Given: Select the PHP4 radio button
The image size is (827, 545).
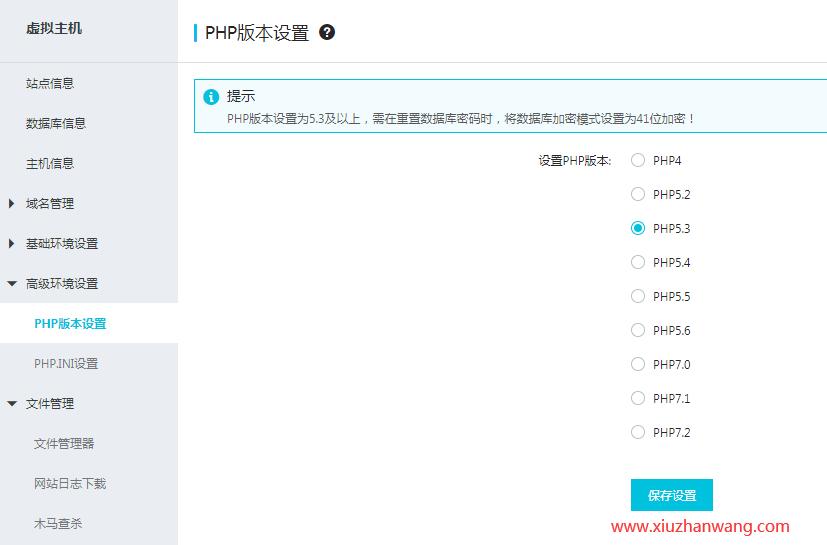Looking at the screenshot, I should tap(638, 160).
